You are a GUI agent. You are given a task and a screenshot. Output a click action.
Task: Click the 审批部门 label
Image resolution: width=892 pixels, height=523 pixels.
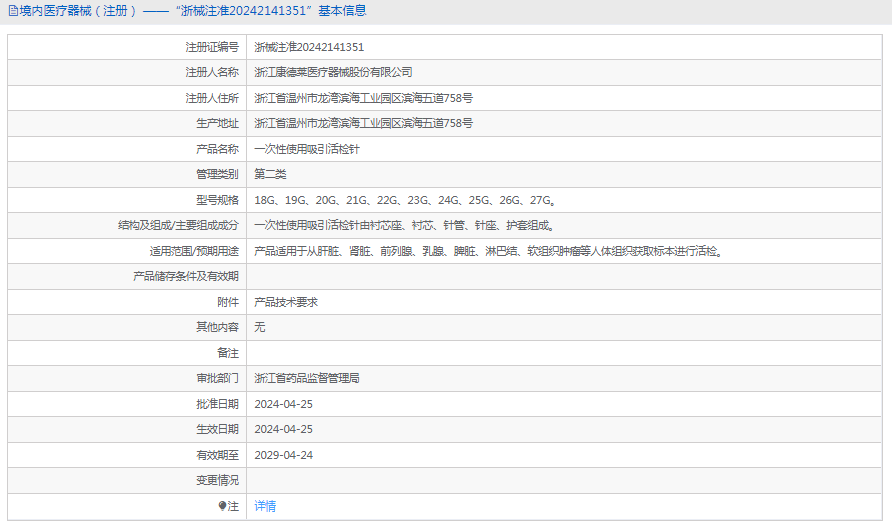[217, 378]
